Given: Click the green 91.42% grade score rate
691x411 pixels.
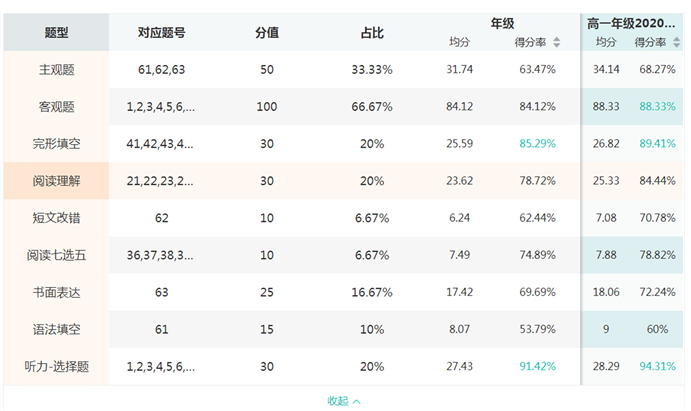Looking at the screenshot, I should click(x=537, y=366).
